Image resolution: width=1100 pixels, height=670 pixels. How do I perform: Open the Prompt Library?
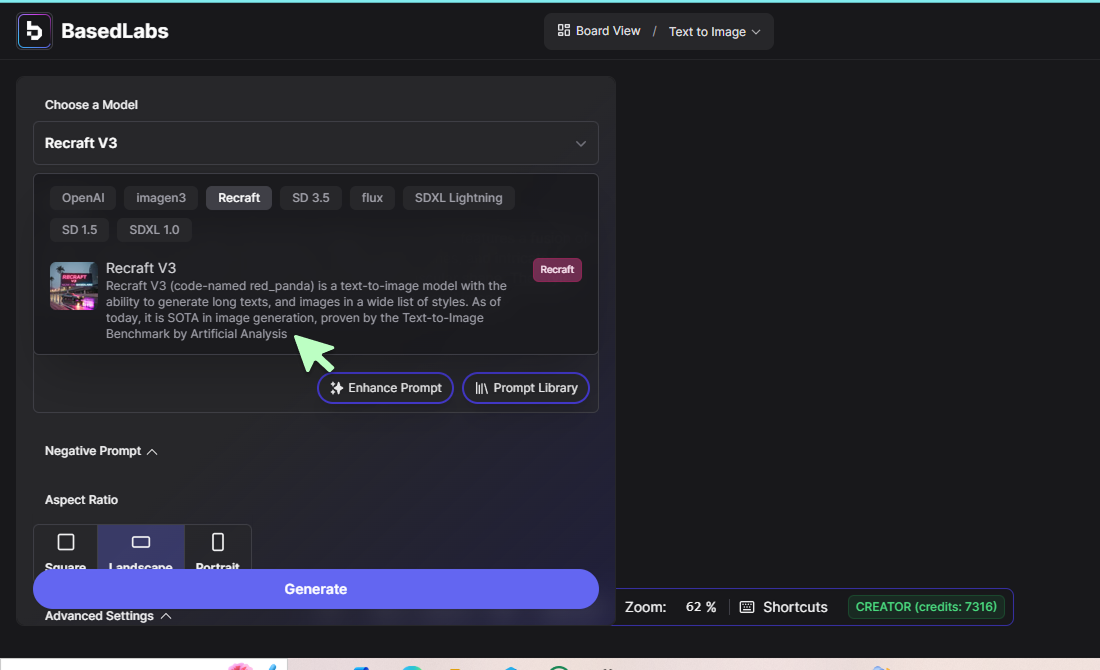click(526, 388)
